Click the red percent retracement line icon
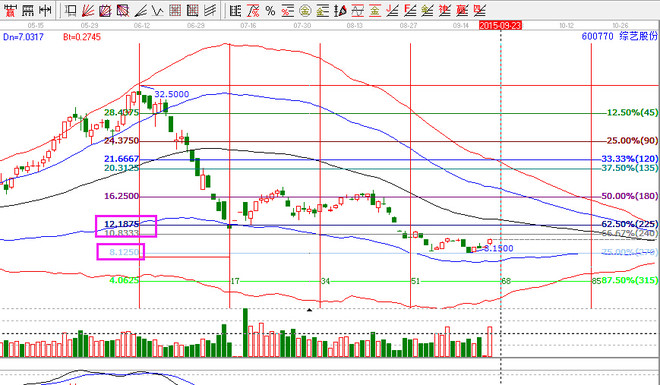660x385 pixels. tap(287, 11)
